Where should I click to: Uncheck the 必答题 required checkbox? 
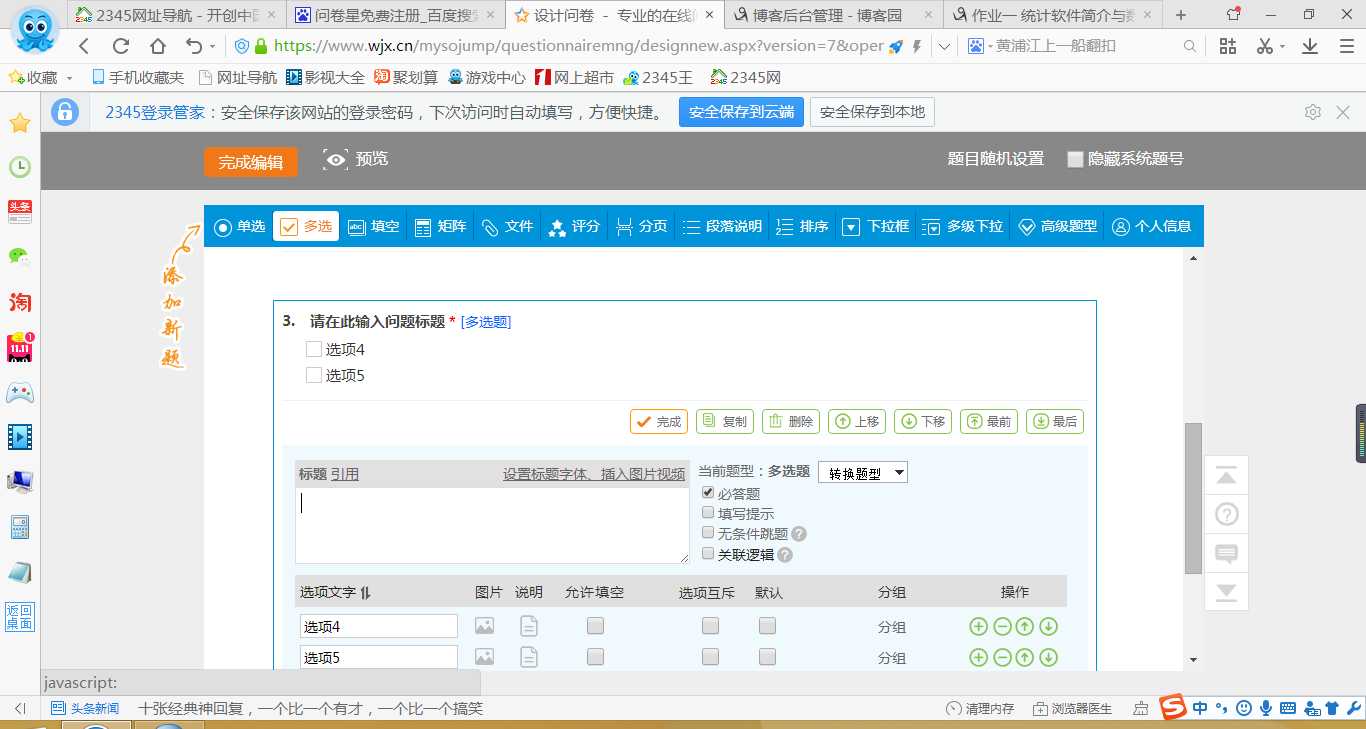[x=708, y=493]
